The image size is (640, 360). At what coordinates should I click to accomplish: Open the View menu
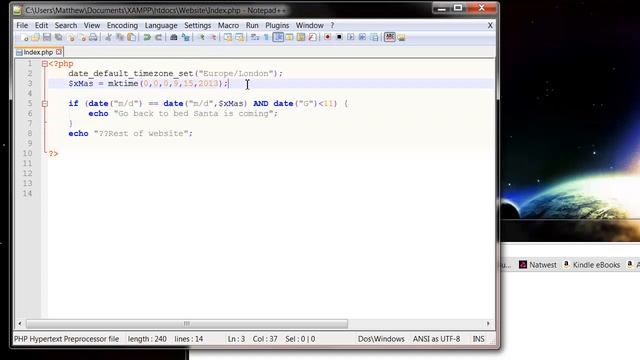[92, 25]
